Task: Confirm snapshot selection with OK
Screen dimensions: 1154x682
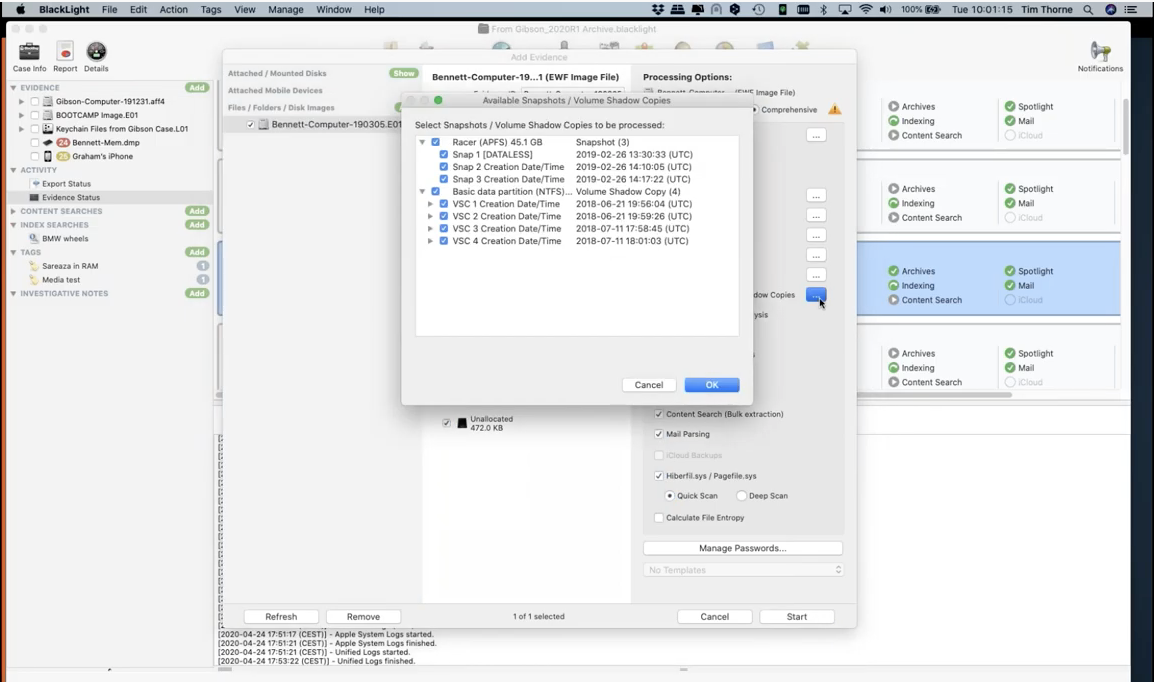Action: [711, 385]
